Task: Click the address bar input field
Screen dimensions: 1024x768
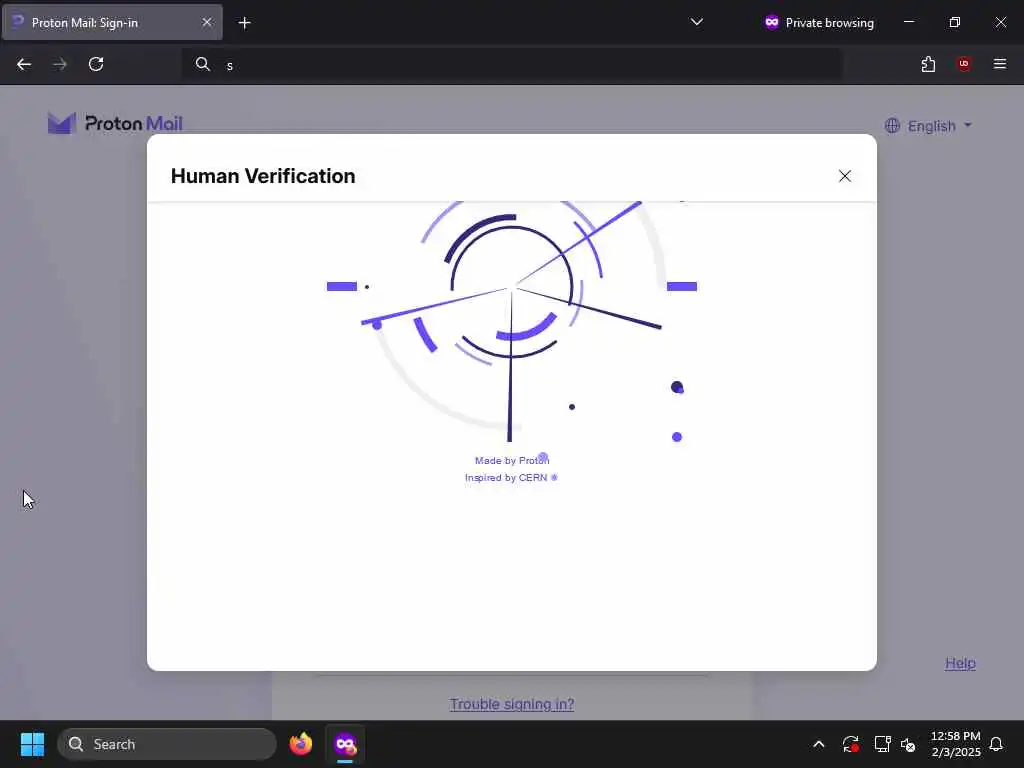Action: pos(512,65)
